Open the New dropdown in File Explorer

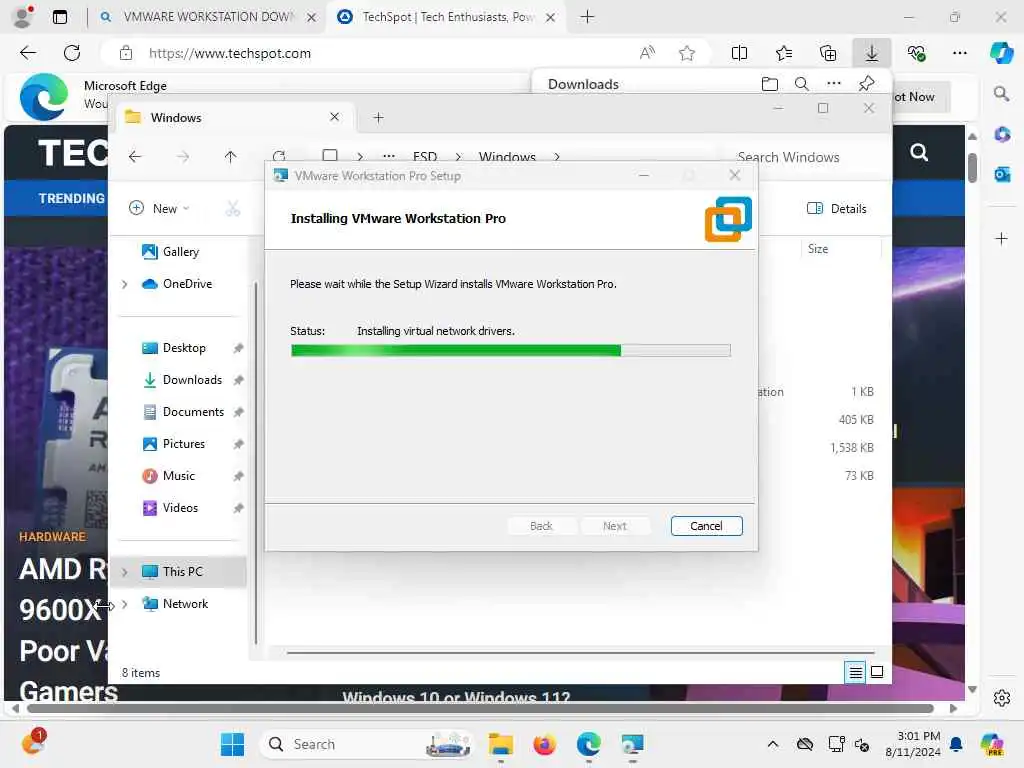point(159,208)
